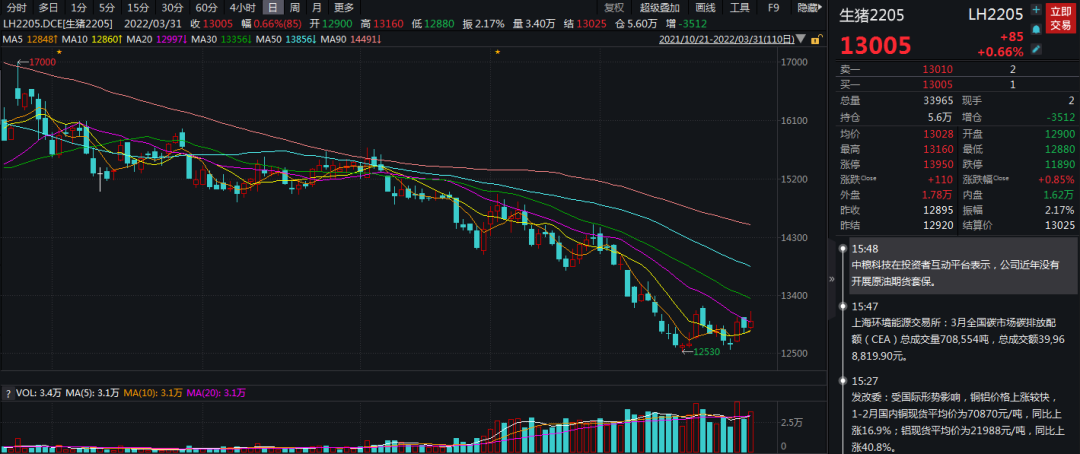Viewport: 1080px width, 454px height.
Task: Open the 更多 periods dropdown
Action: pos(343,7)
